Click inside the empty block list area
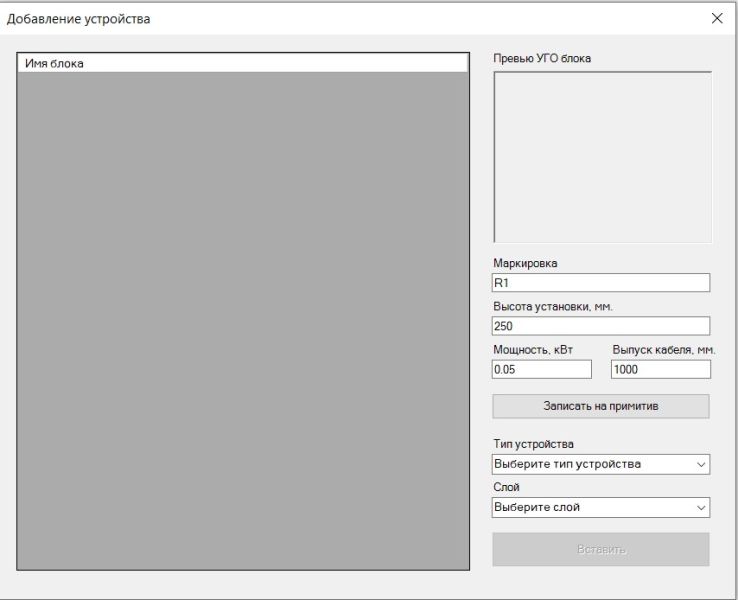Viewport: 738px width, 600px height. coord(243,320)
